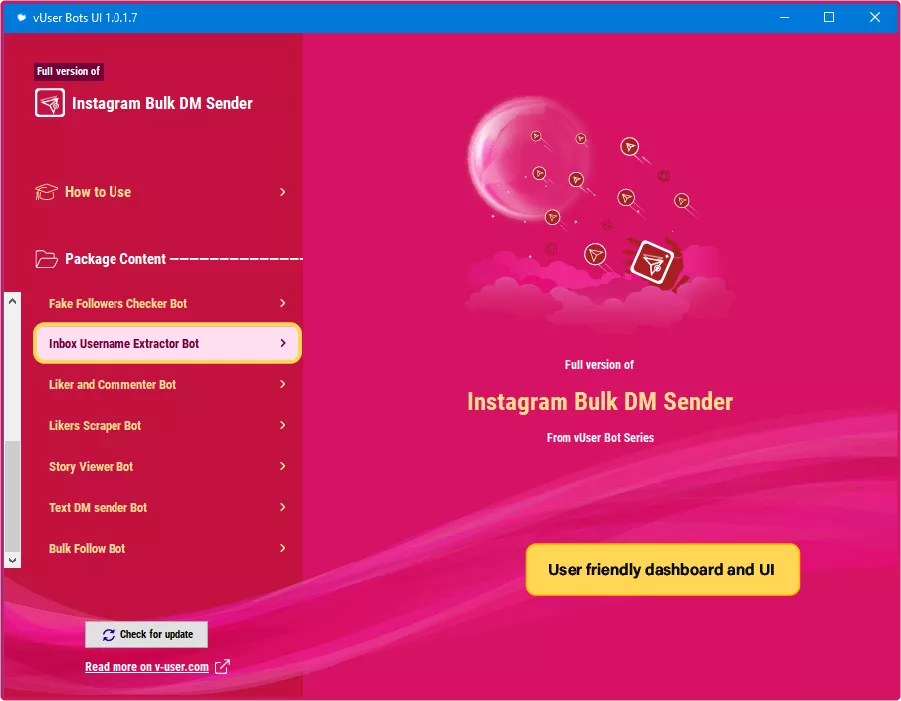
Task: Select Inbox Username Extractor Bot
Action: pyautogui.click(x=167, y=343)
